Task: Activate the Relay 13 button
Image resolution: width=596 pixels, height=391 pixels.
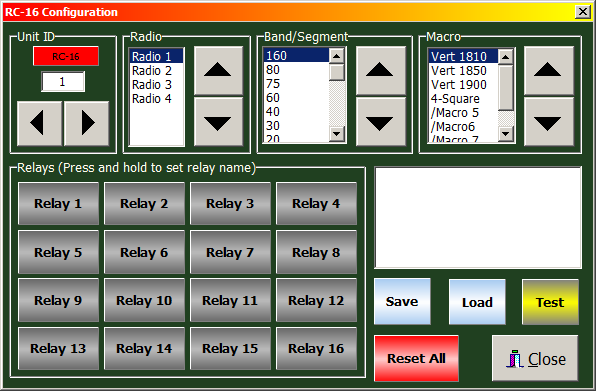Action: point(58,348)
